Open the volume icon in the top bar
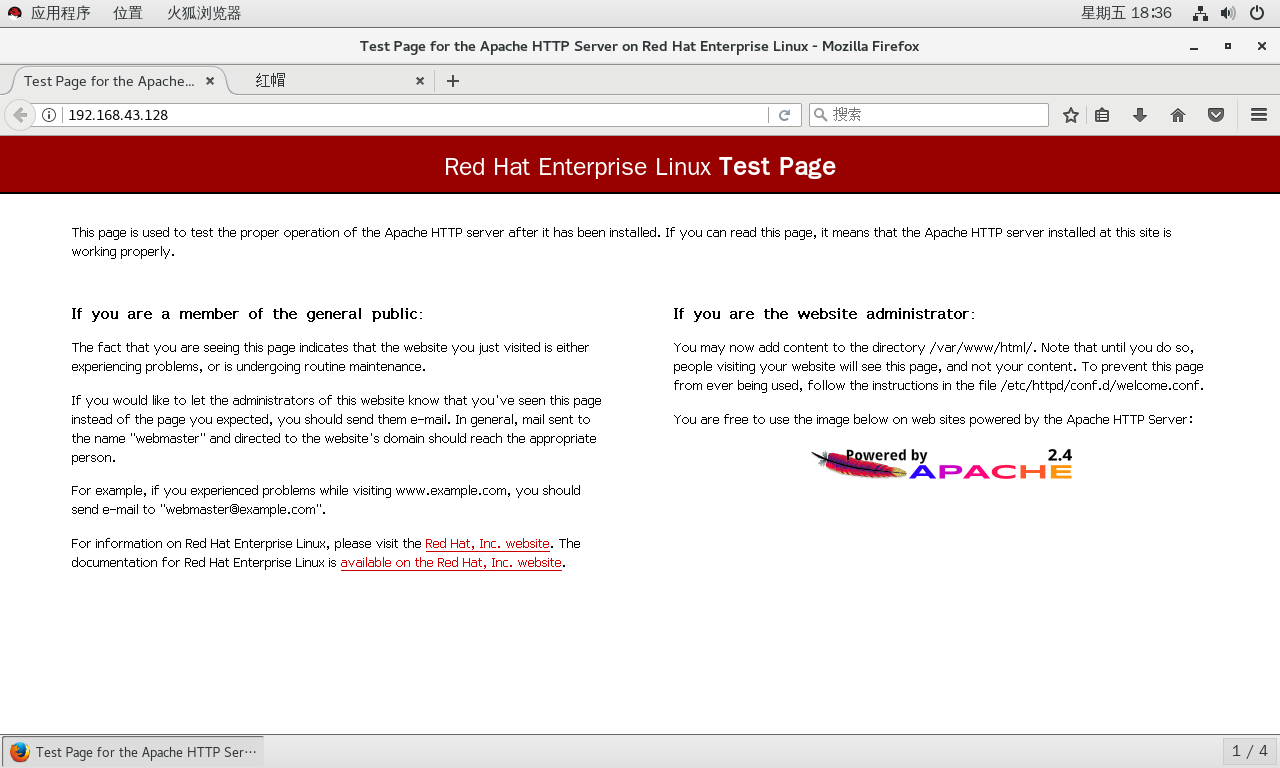Screen dimensions: 1280x768 pyautogui.click(x=1228, y=13)
